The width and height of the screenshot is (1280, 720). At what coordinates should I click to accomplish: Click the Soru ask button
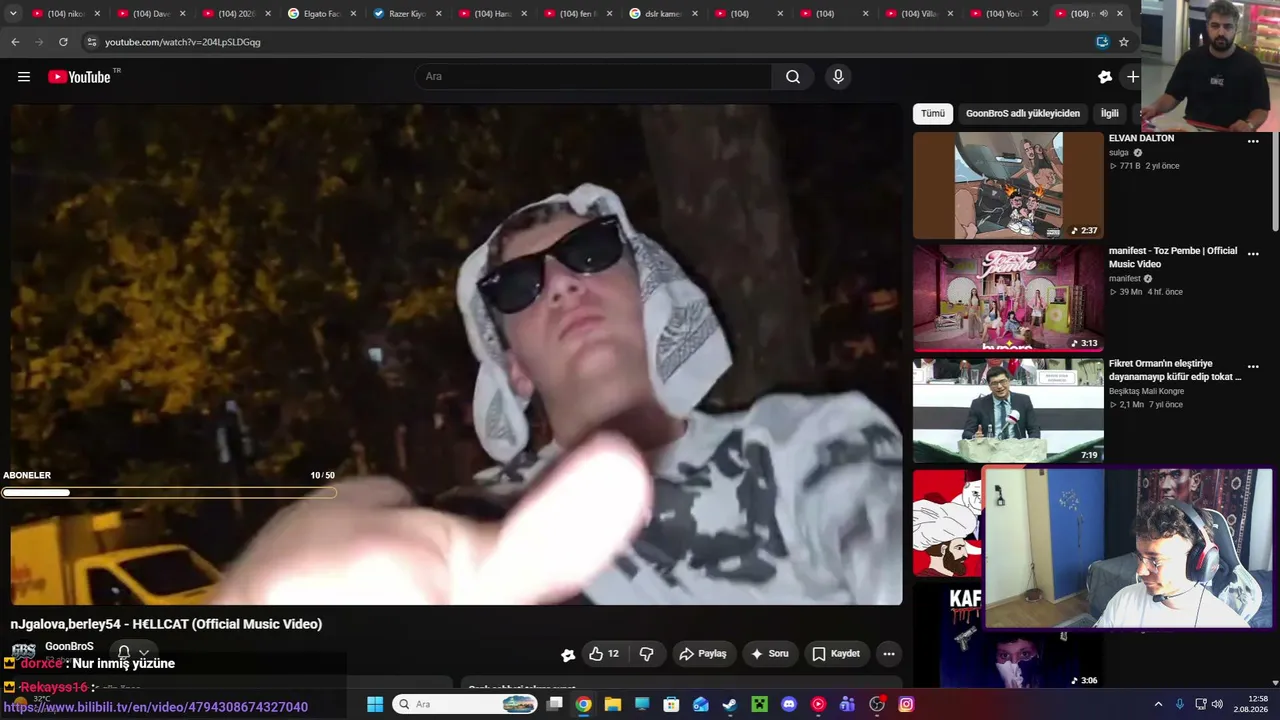pos(770,654)
